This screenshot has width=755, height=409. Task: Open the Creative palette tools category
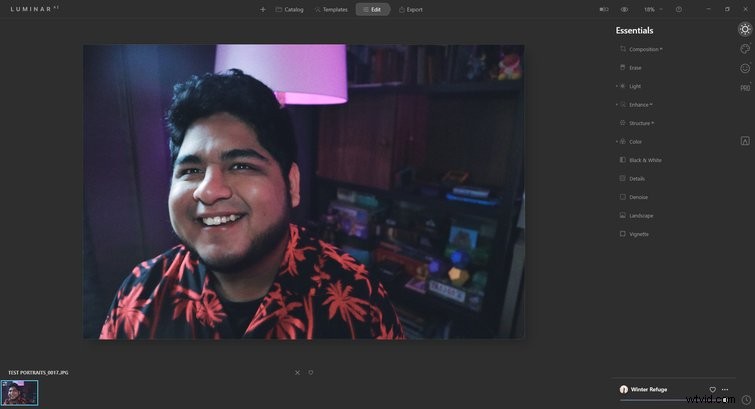pyautogui.click(x=745, y=49)
